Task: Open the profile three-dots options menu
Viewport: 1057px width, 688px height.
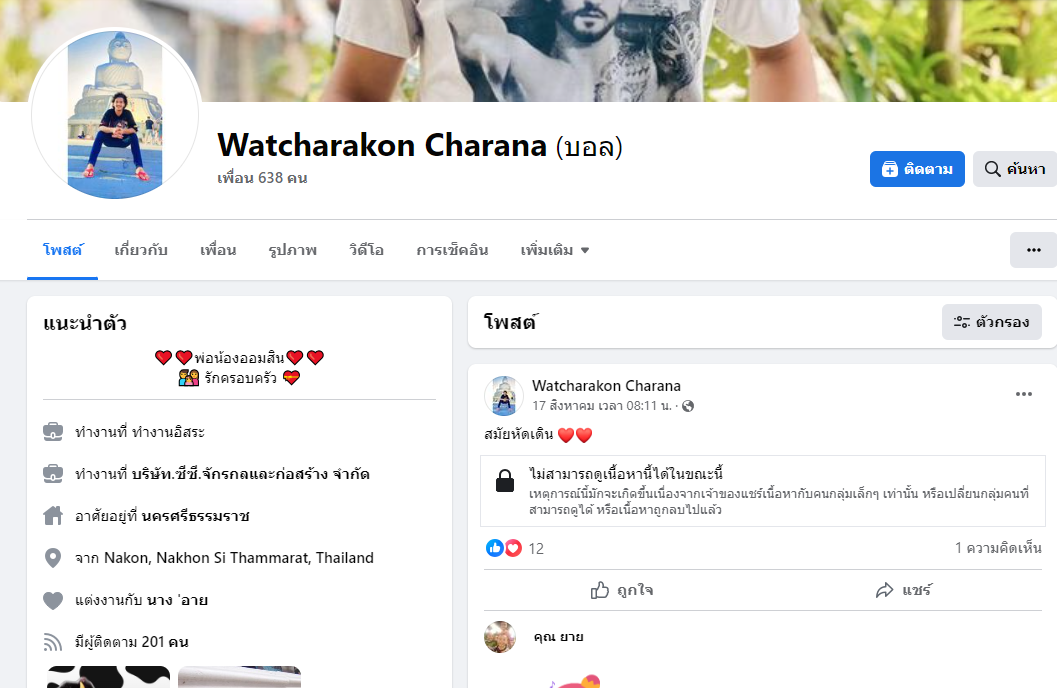Action: coord(1033,250)
